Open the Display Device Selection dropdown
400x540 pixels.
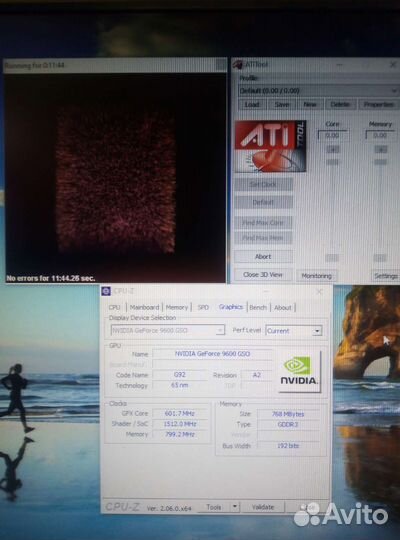[x=168, y=330]
